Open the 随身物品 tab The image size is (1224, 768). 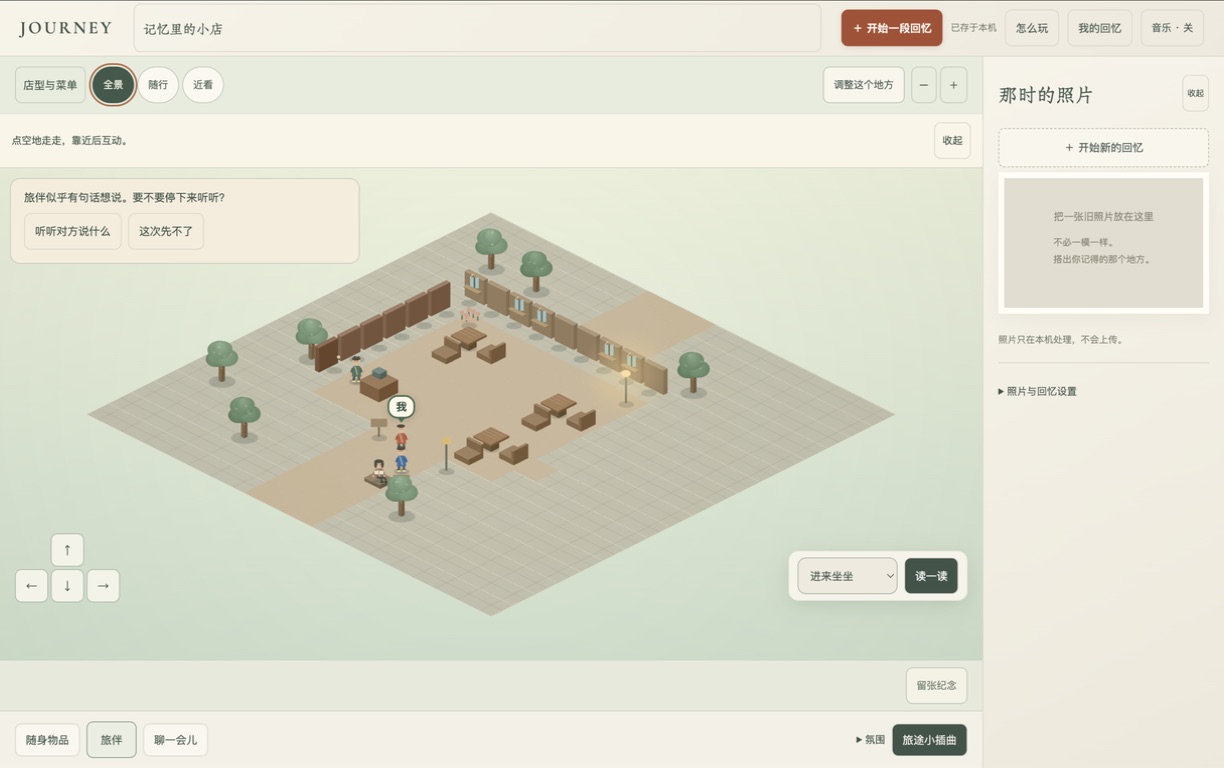point(47,740)
